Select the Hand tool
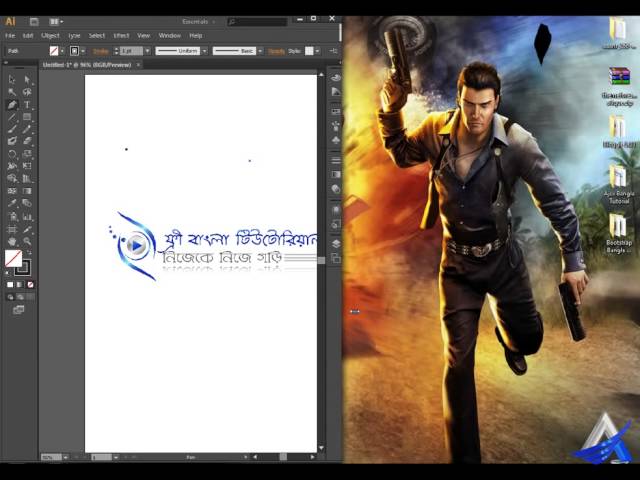 point(12,242)
